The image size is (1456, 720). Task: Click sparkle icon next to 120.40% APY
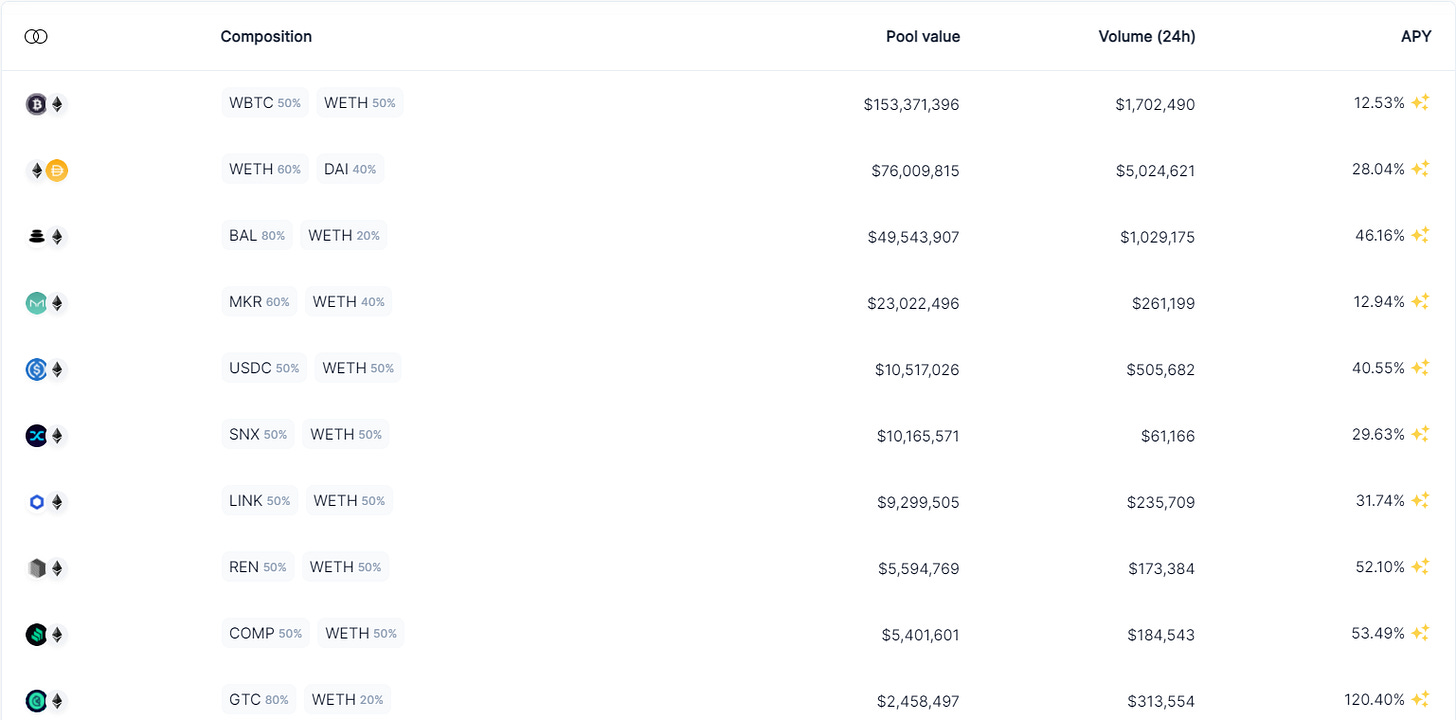[x=1420, y=700]
